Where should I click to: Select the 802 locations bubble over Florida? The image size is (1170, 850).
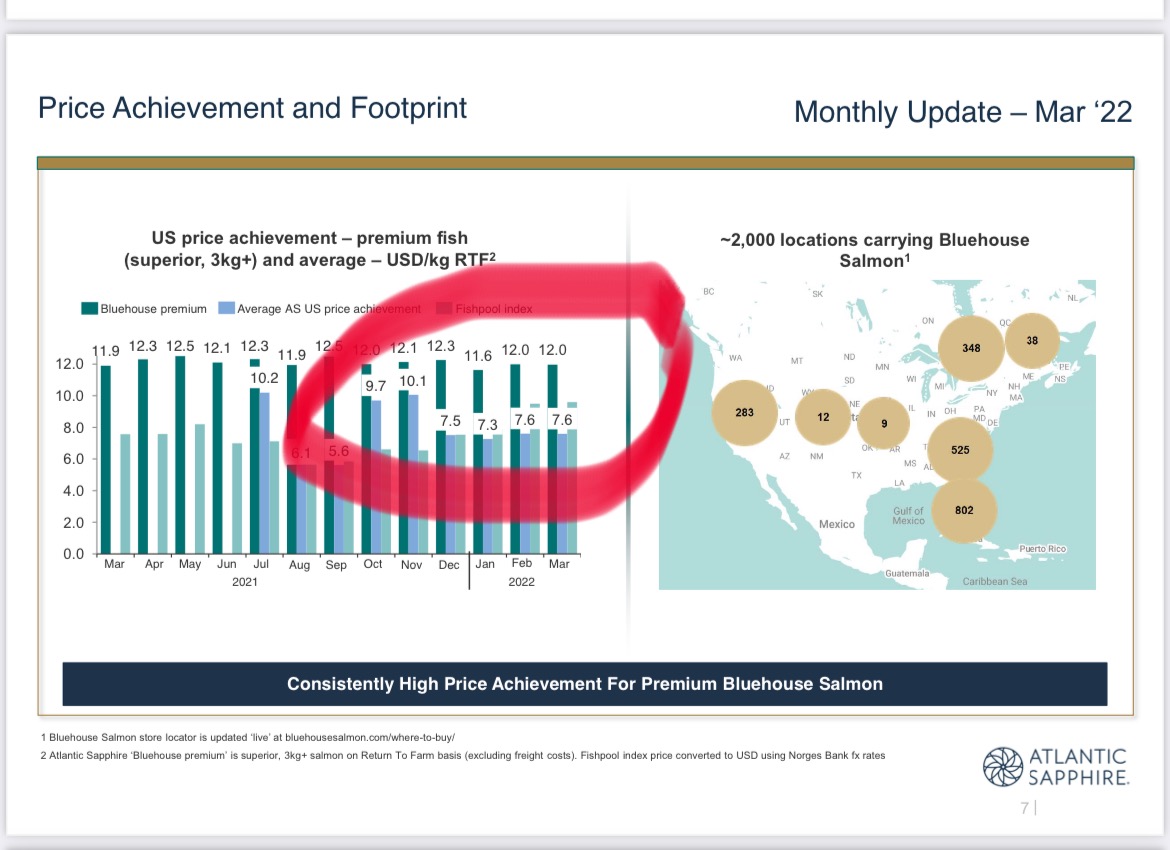click(x=964, y=510)
